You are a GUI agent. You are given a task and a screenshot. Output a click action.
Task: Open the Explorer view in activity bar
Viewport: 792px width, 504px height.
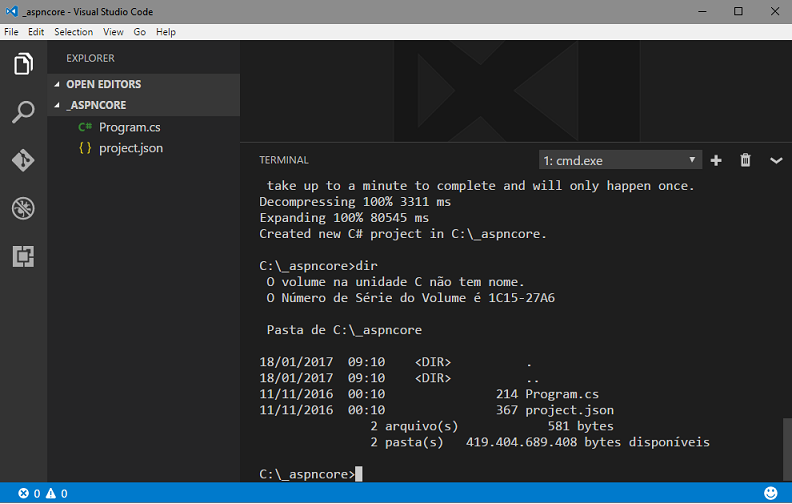click(x=23, y=64)
